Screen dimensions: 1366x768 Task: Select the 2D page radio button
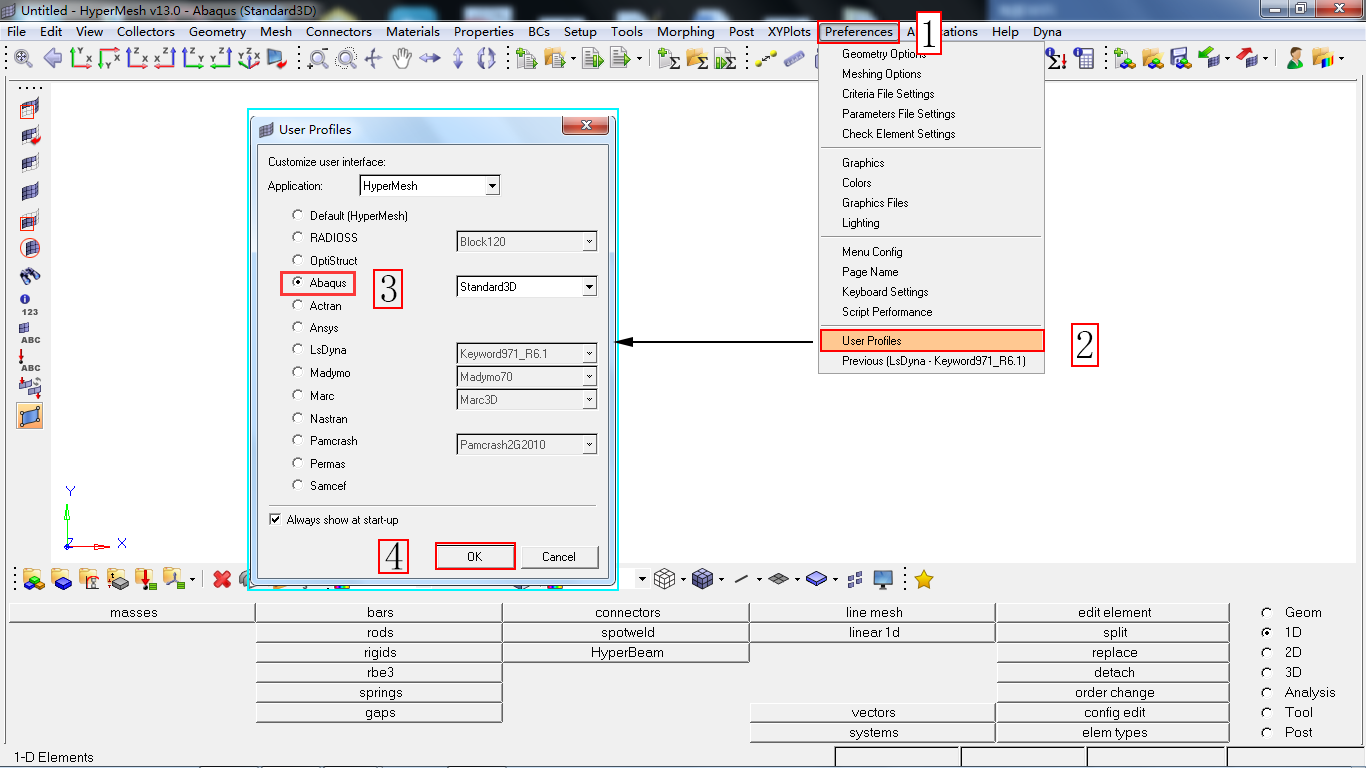1267,652
